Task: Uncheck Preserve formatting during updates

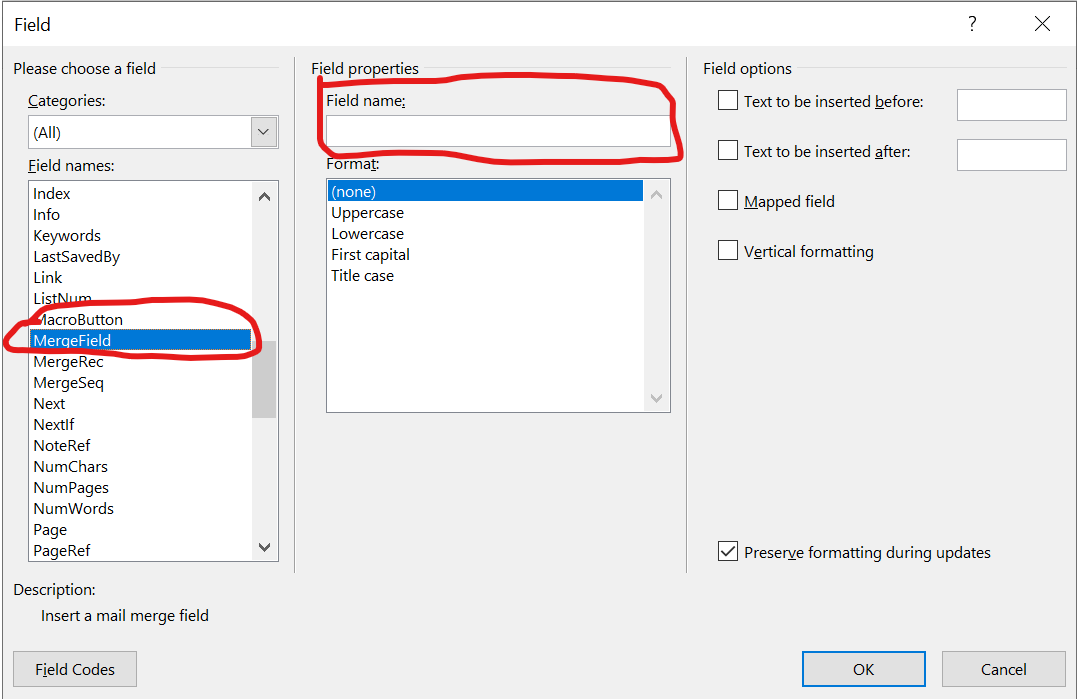Action: tap(728, 552)
